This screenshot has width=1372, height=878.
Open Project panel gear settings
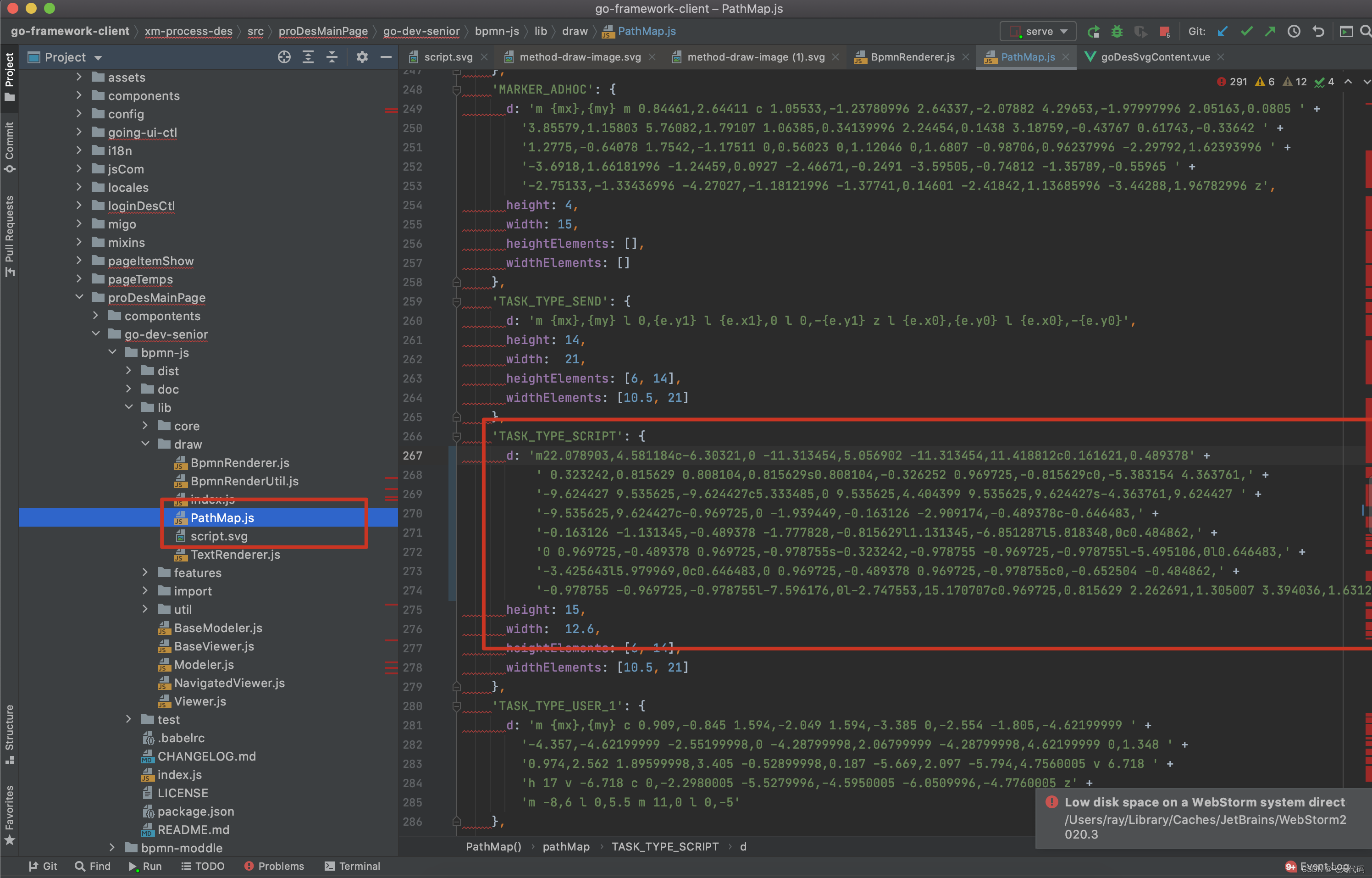(362, 57)
